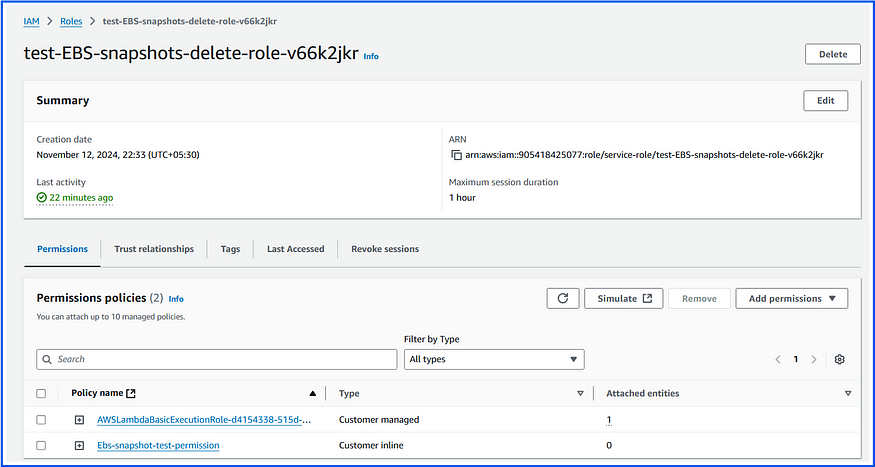Click the Delete role button
Viewport: 875px width, 467px height.
[833, 54]
